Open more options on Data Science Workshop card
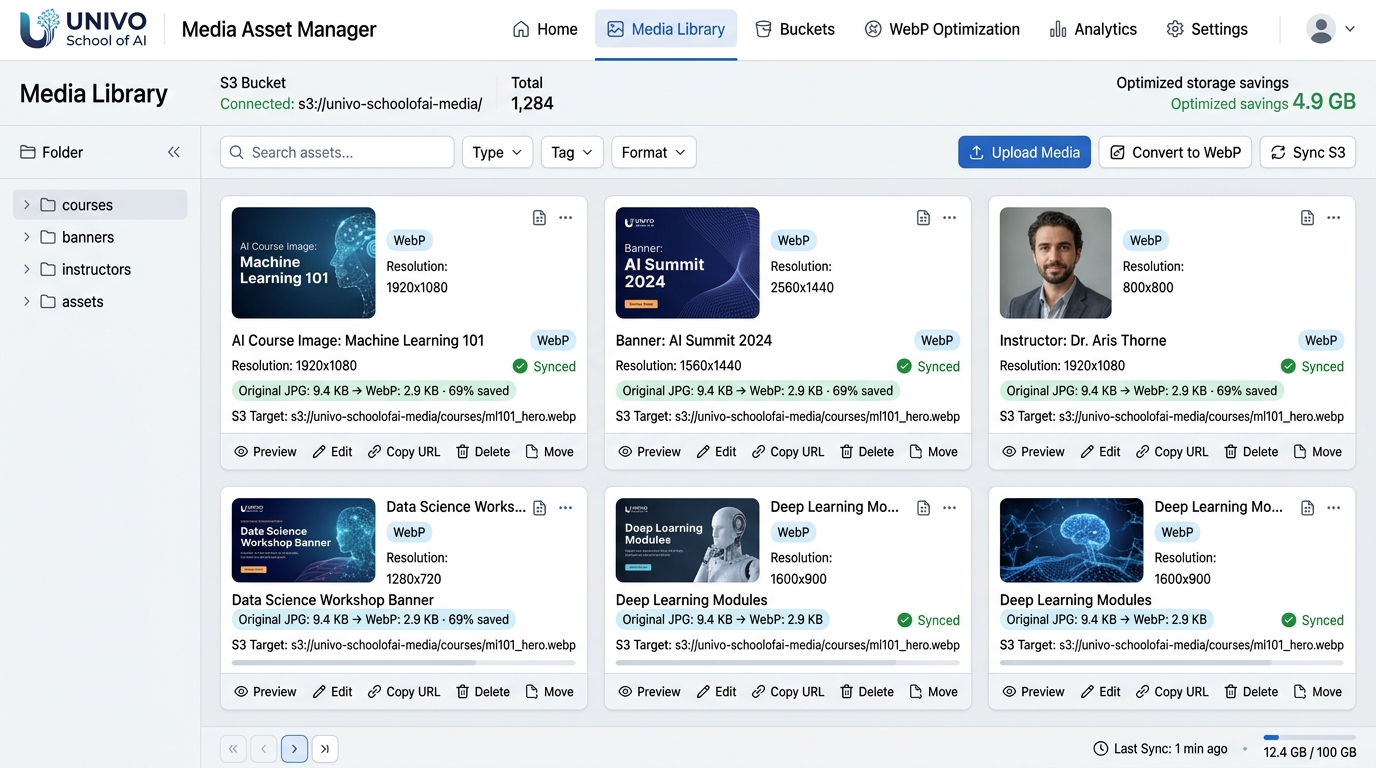The image size is (1376, 768). tap(566, 508)
